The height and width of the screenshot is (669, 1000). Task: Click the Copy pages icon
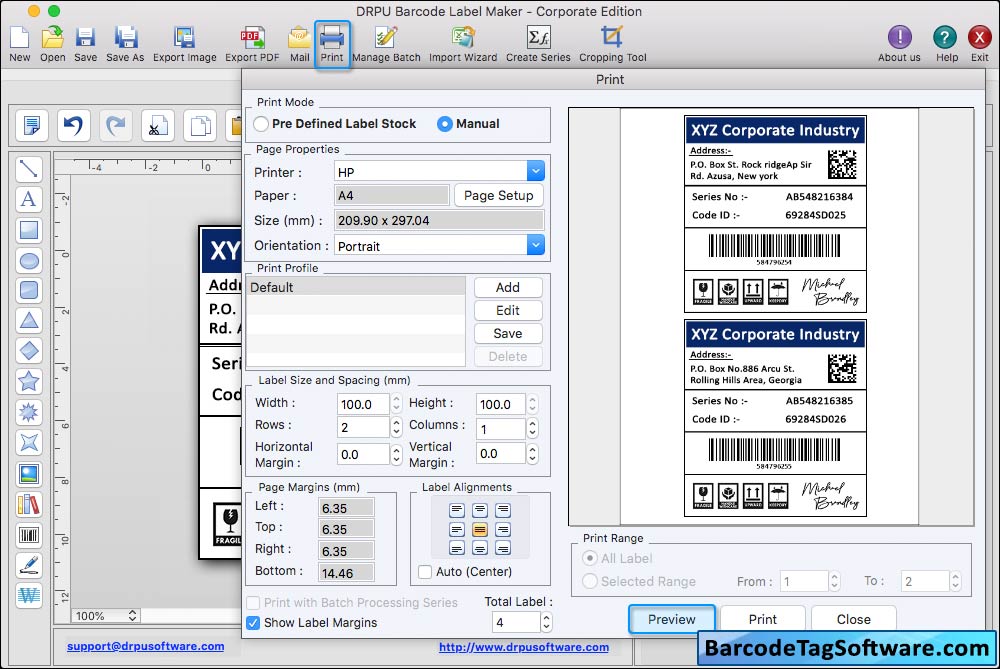200,125
